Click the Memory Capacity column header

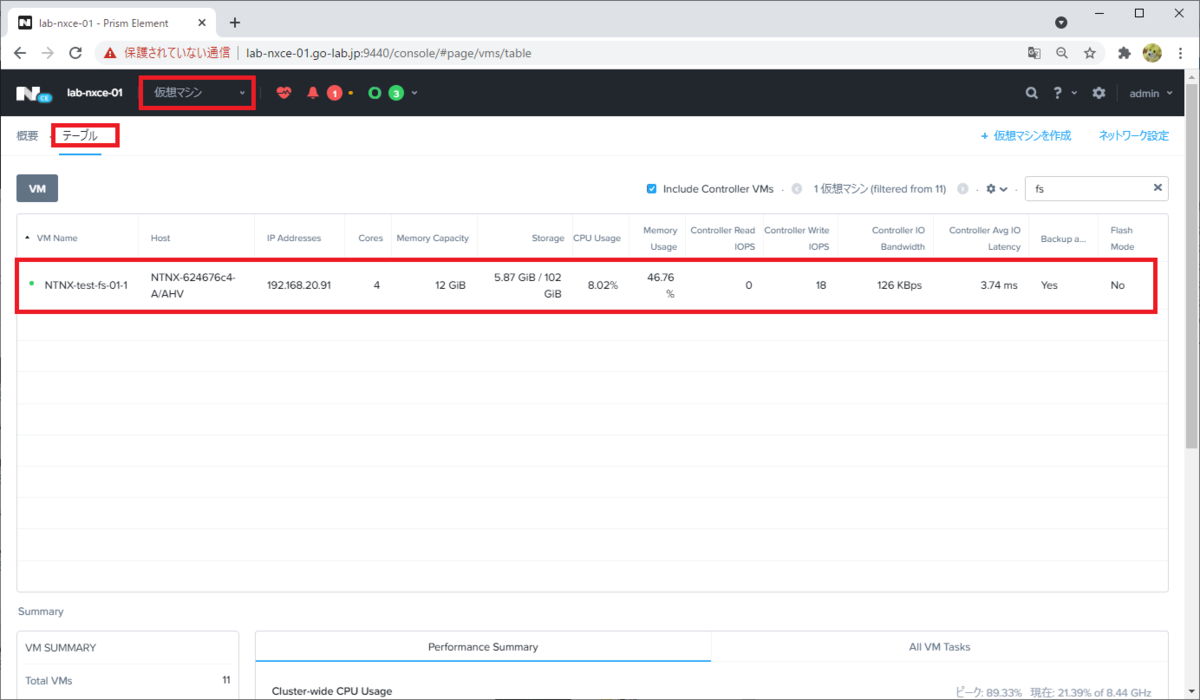(x=432, y=238)
